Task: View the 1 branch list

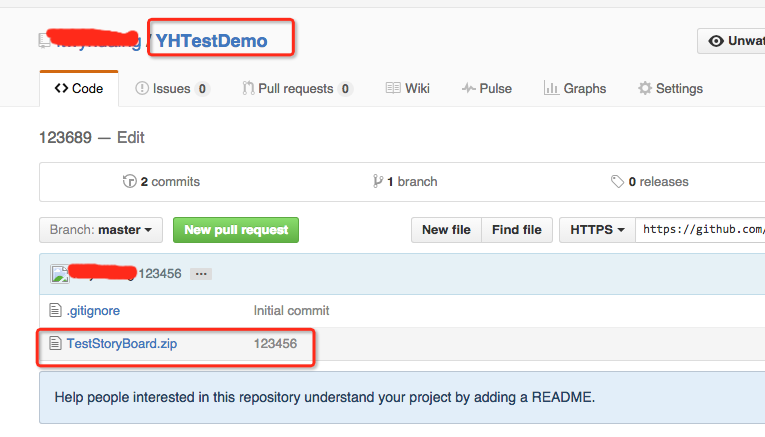Action: pyautogui.click(x=405, y=181)
